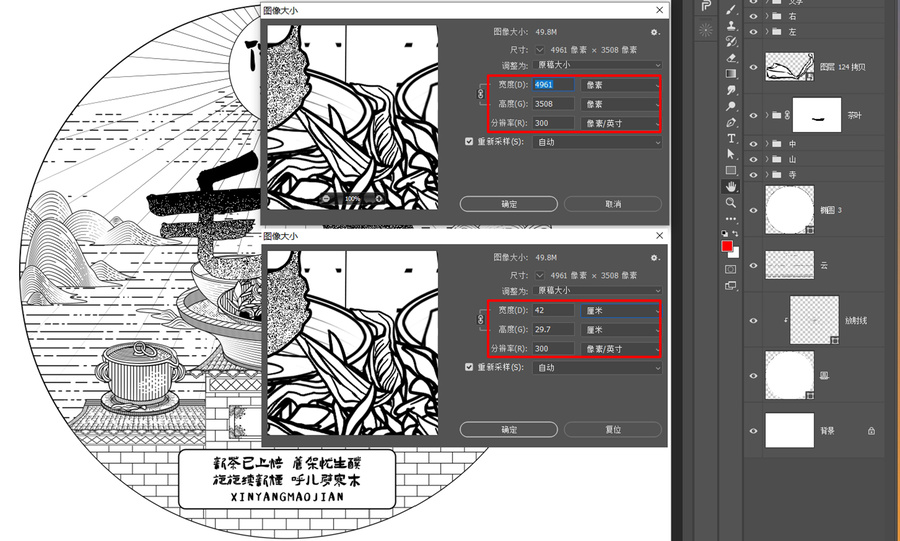
Task: Expand the 茶叶 layer group
Action: click(x=767, y=115)
